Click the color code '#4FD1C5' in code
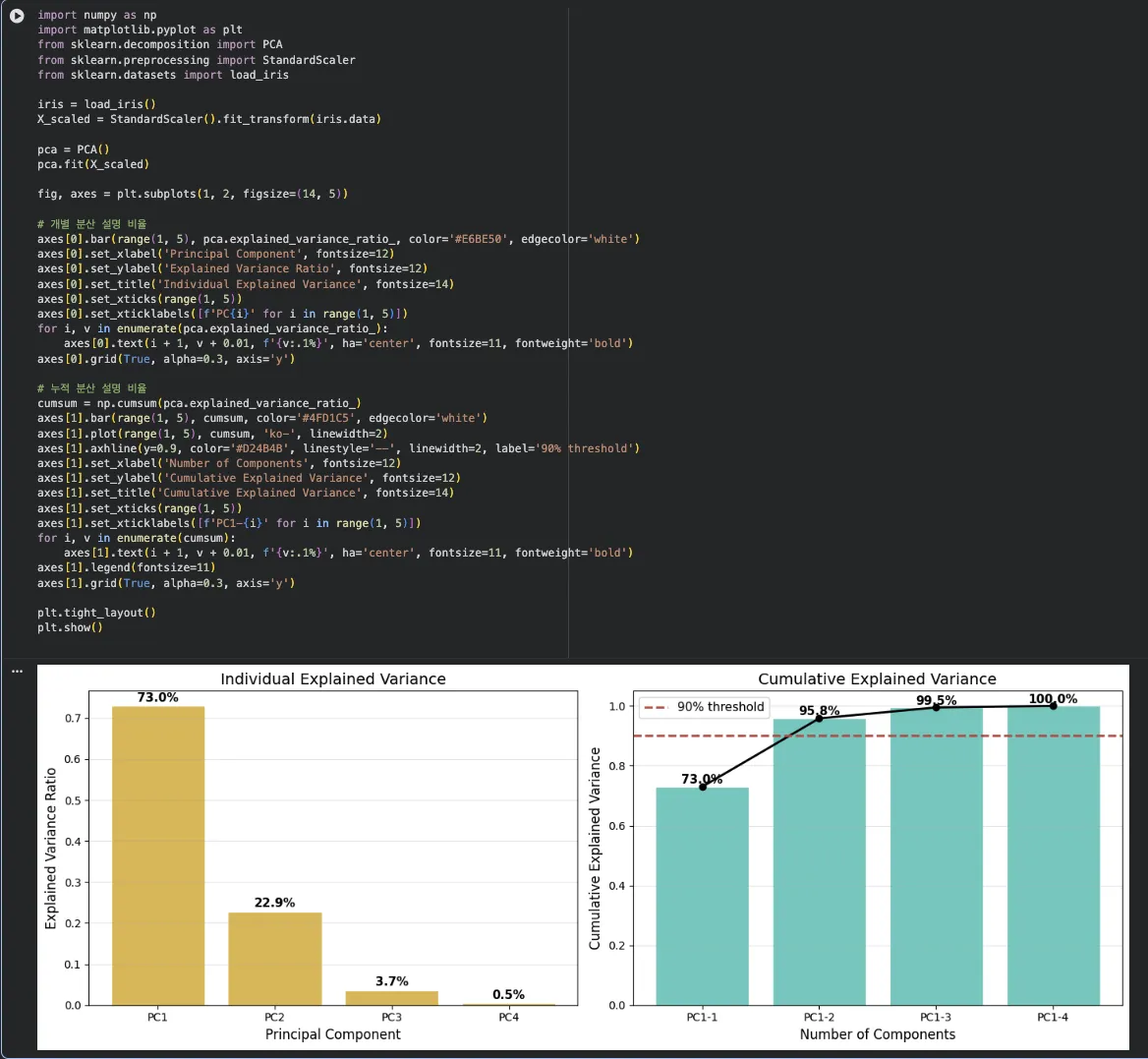 [x=328, y=418]
